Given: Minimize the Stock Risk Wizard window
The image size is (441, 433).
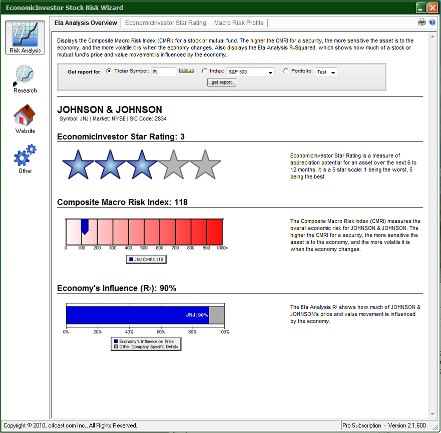Looking at the screenshot, I should point(421,7).
